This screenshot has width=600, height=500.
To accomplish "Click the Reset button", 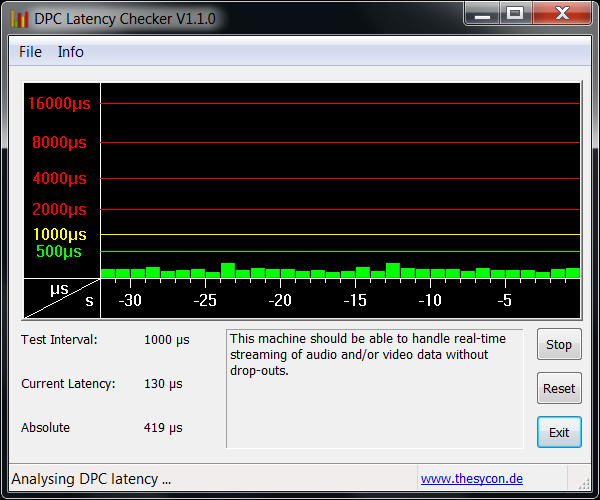I will click(x=559, y=388).
